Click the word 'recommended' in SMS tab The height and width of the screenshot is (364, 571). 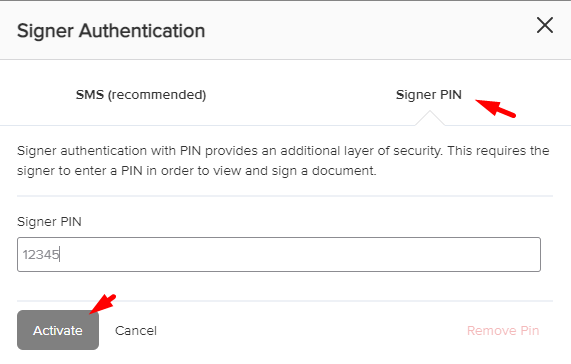click(x=157, y=95)
